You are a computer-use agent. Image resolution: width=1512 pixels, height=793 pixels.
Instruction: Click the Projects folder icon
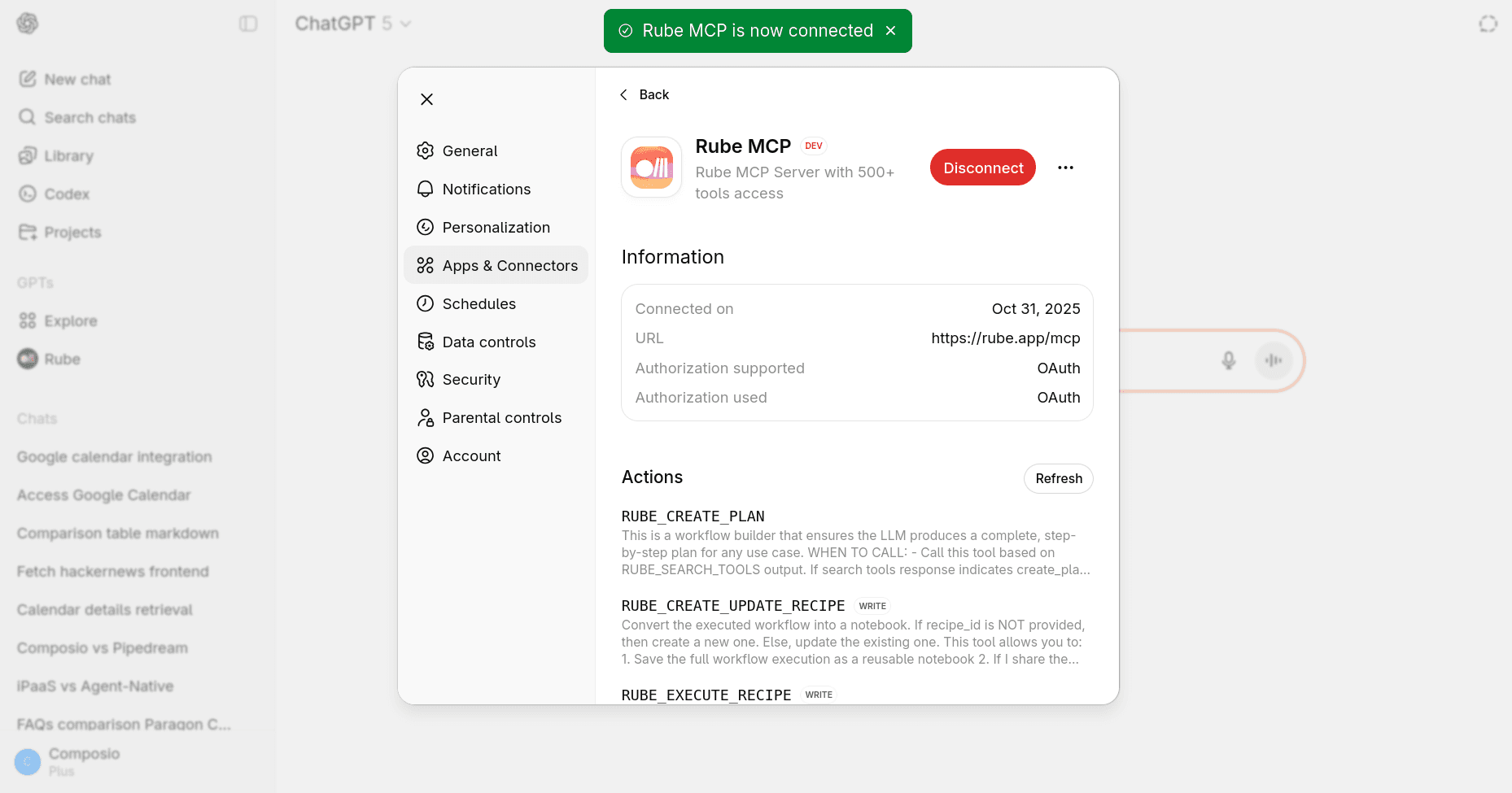pyautogui.click(x=28, y=232)
